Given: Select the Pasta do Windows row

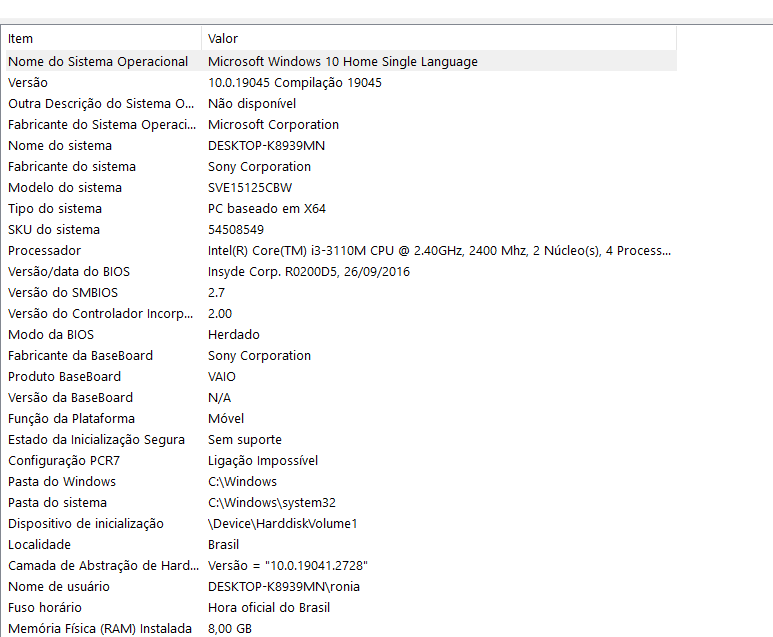Looking at the screenshot, I should [341, 481].
